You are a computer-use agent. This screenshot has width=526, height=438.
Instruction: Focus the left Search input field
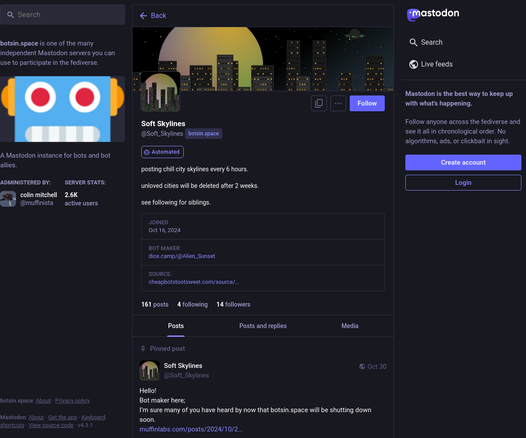point(62,15)
